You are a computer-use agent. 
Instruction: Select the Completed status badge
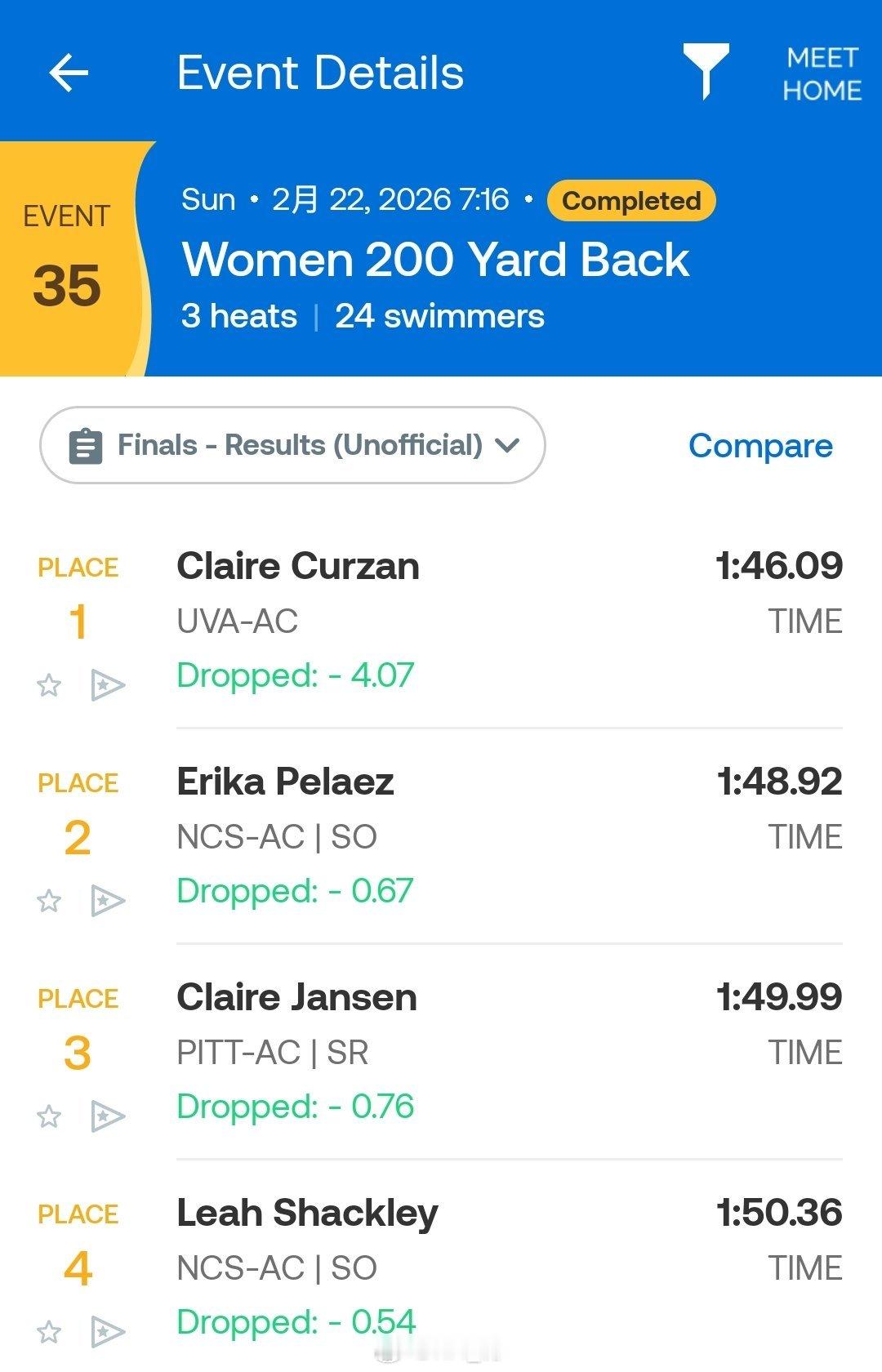pyautogui.click(x=631, y=200)
